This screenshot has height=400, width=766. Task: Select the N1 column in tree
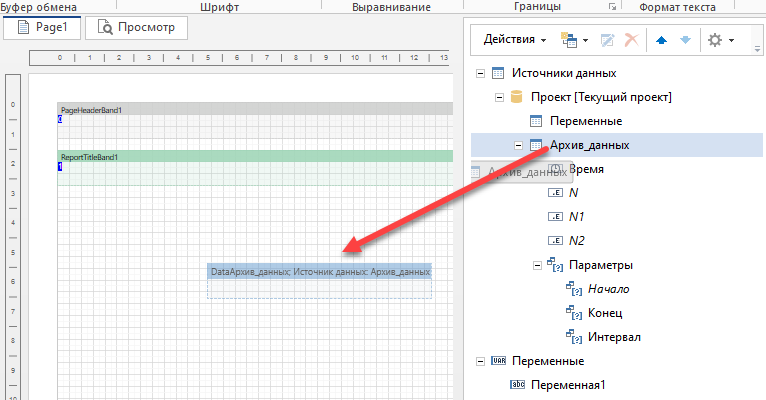pos(576,217)
